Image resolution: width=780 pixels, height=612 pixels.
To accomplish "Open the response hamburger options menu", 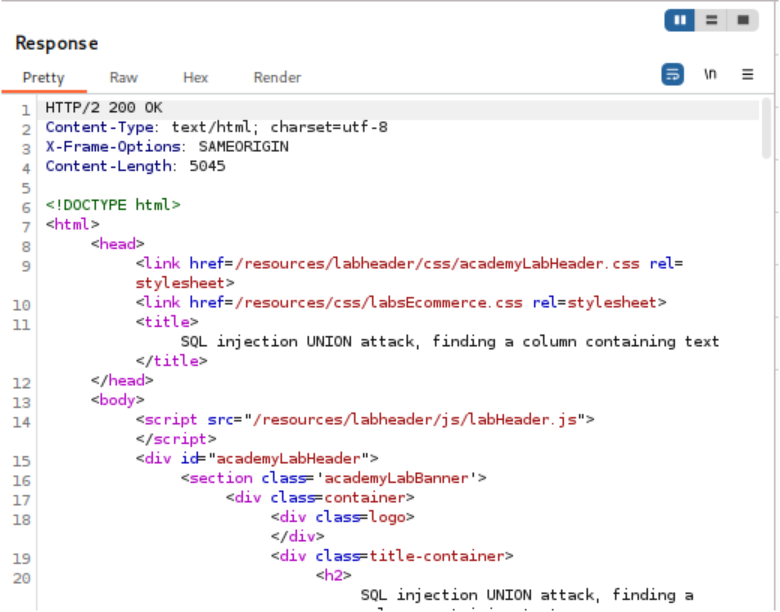I will (747, 74).
